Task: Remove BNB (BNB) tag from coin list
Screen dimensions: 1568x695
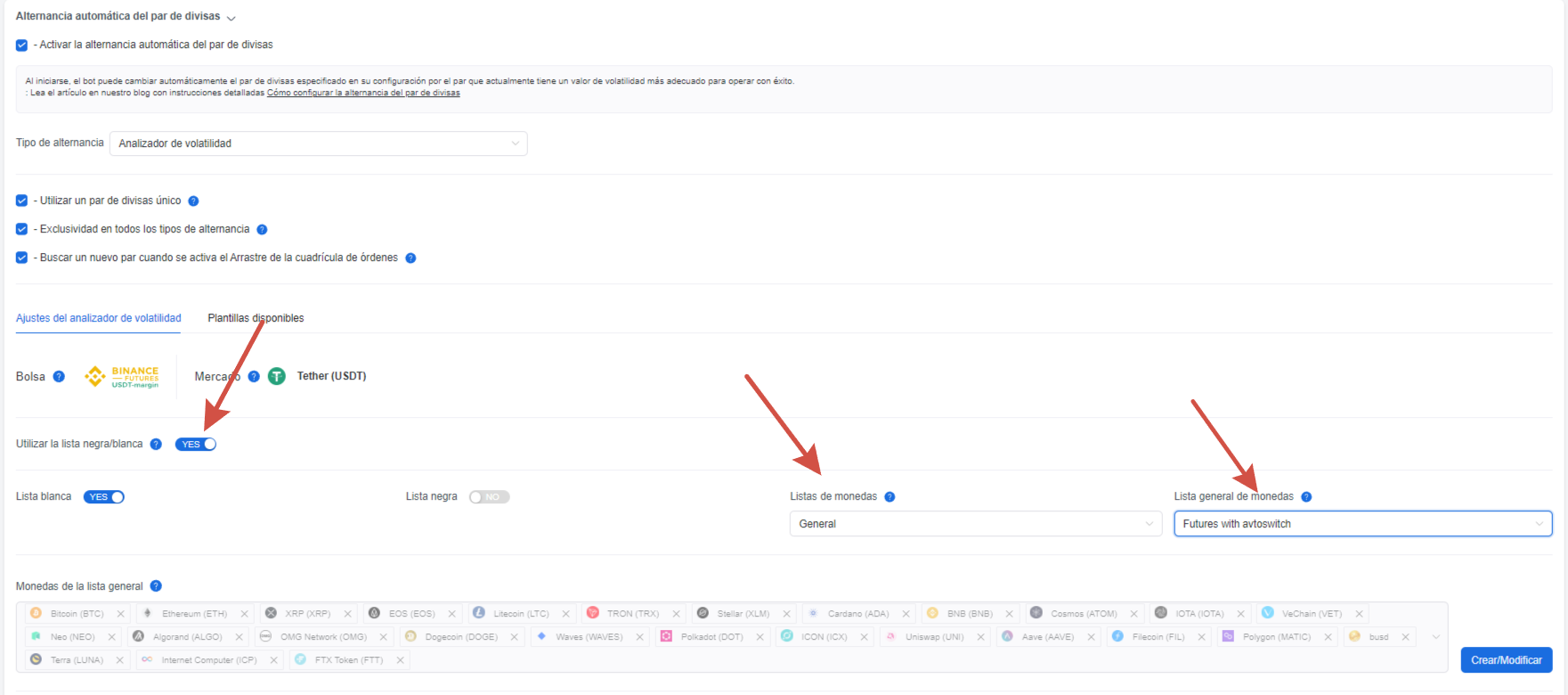Action: coord(1009,614)
